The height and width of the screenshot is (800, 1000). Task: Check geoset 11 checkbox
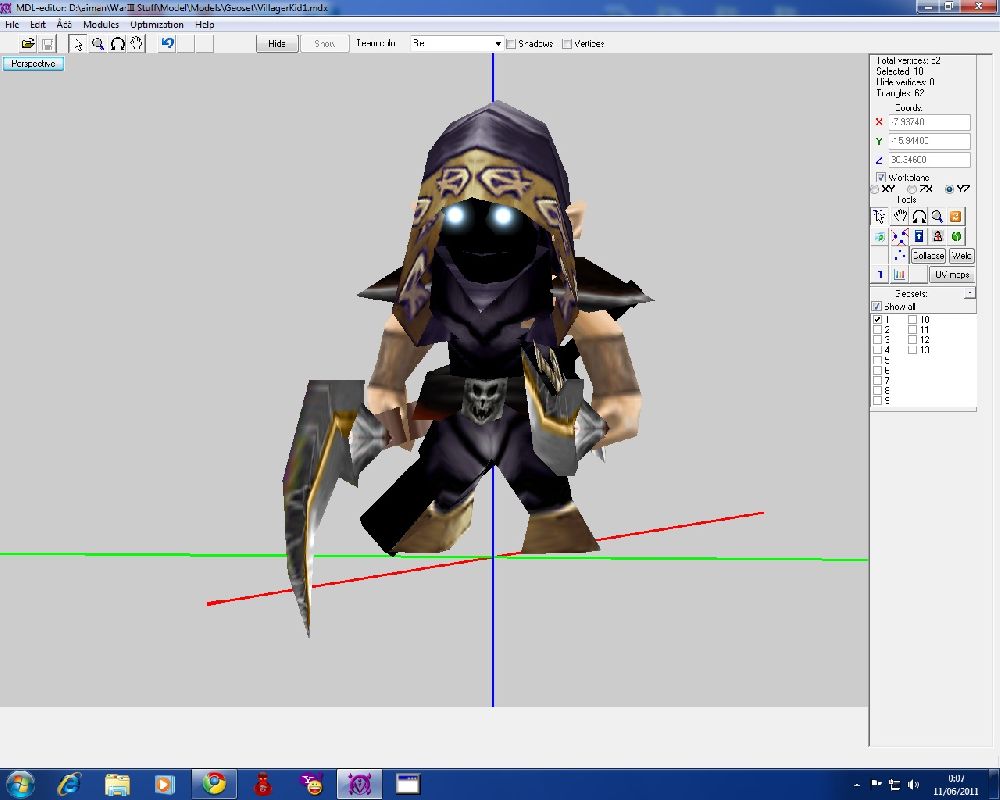tap(913, 330)
